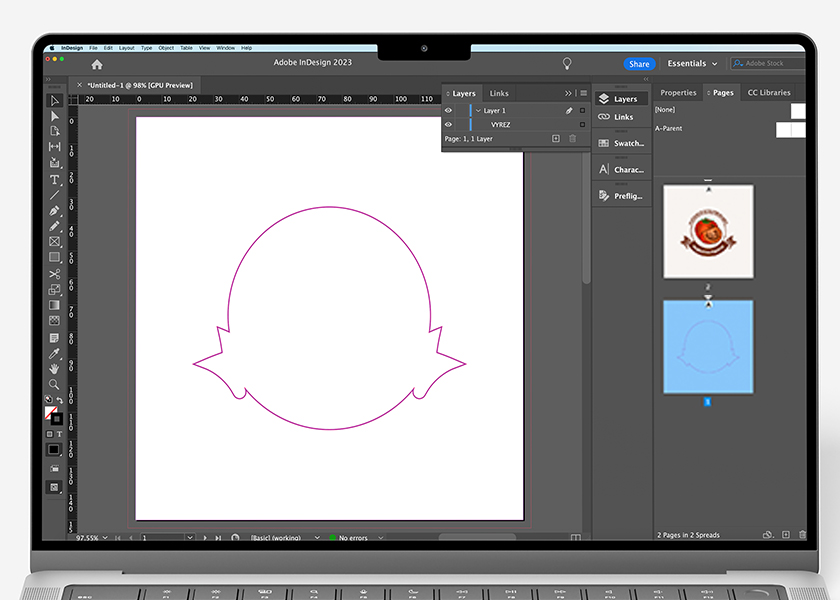
Task: Open the zoom level dropdown
Action: click(x=105, y=537)
